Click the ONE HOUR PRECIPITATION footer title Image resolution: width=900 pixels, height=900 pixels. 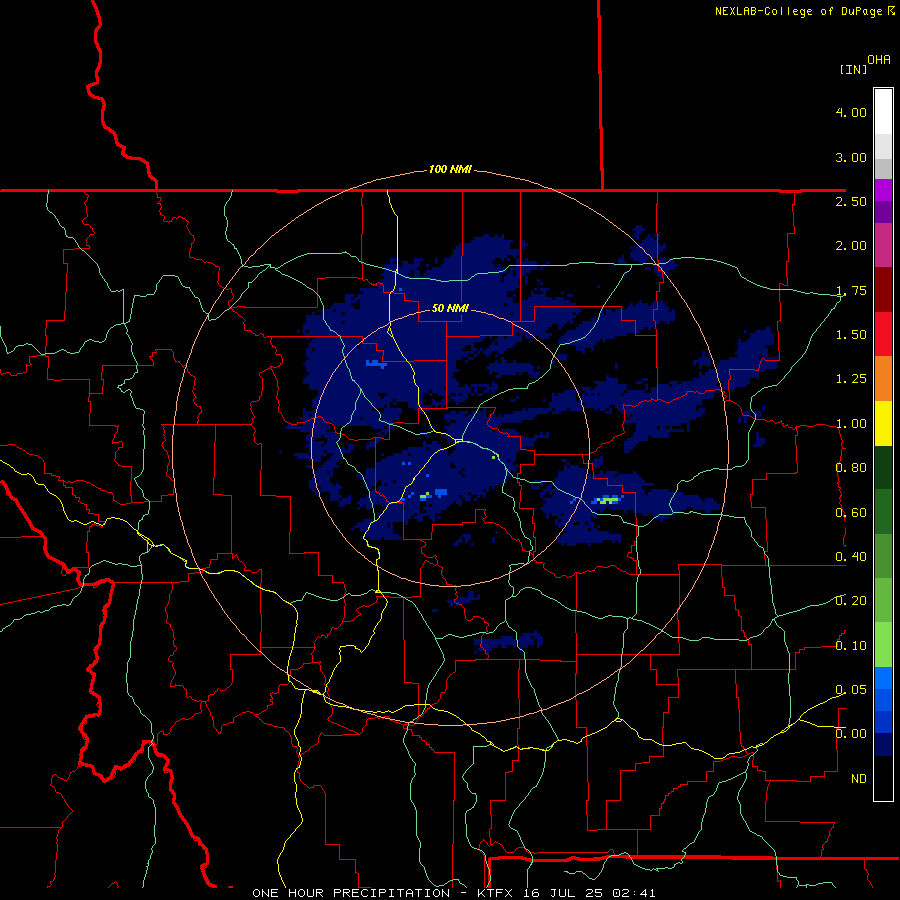350,893
